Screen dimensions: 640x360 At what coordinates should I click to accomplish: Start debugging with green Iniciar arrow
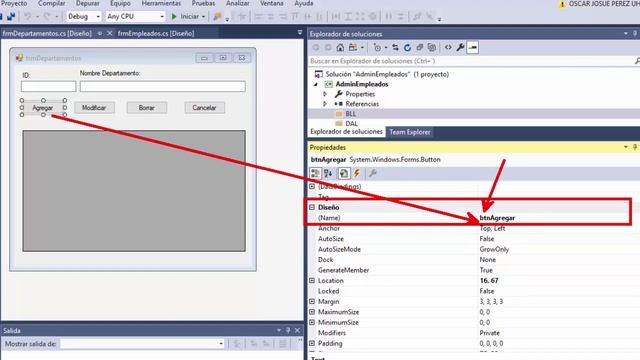(x=174, y=16)
